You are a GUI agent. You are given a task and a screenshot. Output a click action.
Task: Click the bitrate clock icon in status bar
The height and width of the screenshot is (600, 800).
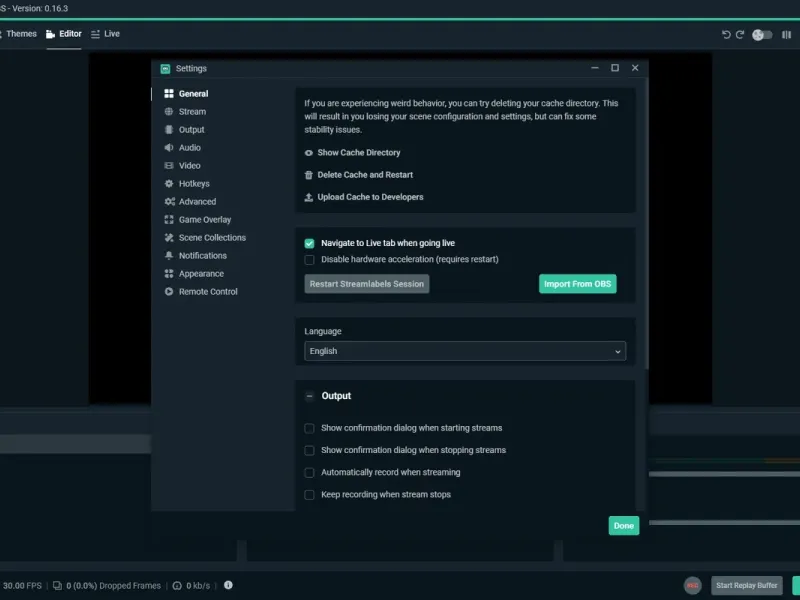[x=177, y=586]
